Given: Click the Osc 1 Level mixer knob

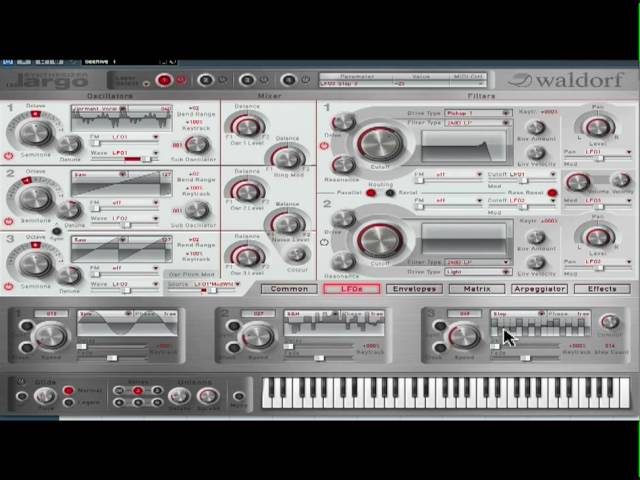Looking at the screenshot, I should (247, 127).
